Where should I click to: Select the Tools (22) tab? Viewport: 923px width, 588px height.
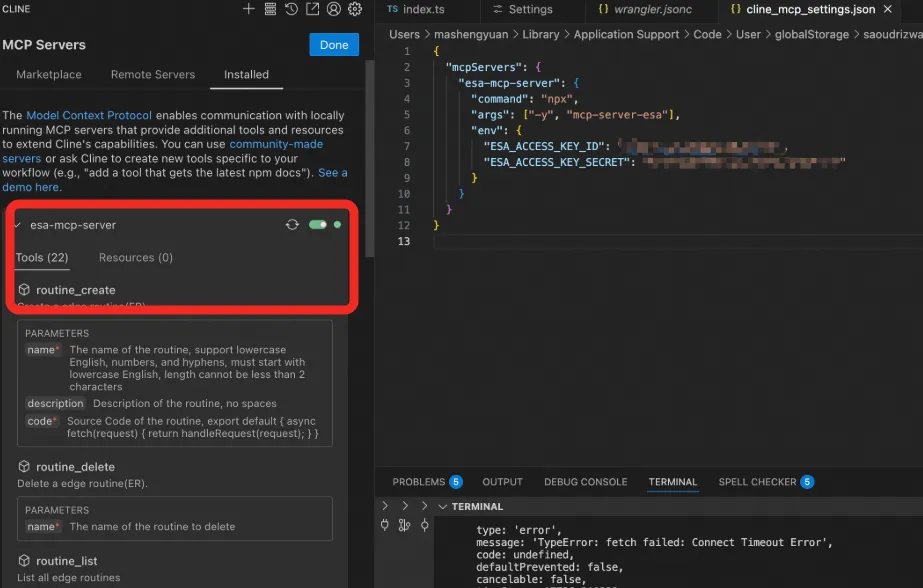tap(42, 258)
